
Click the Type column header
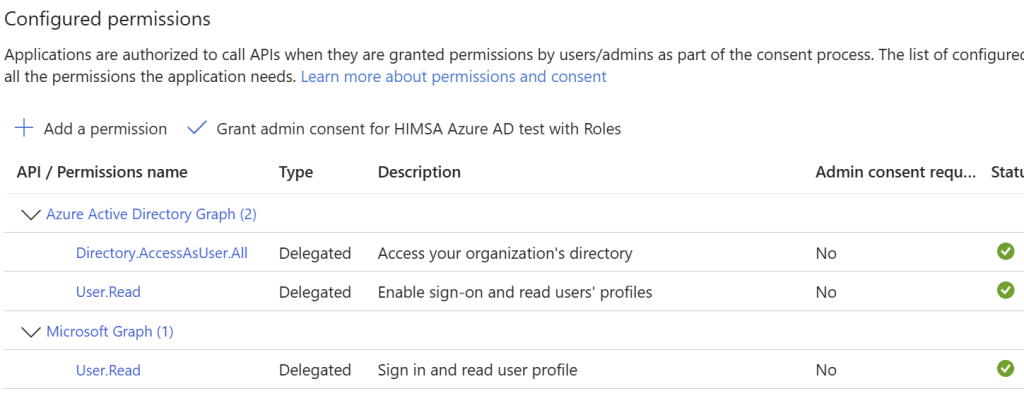coord(296,172)
